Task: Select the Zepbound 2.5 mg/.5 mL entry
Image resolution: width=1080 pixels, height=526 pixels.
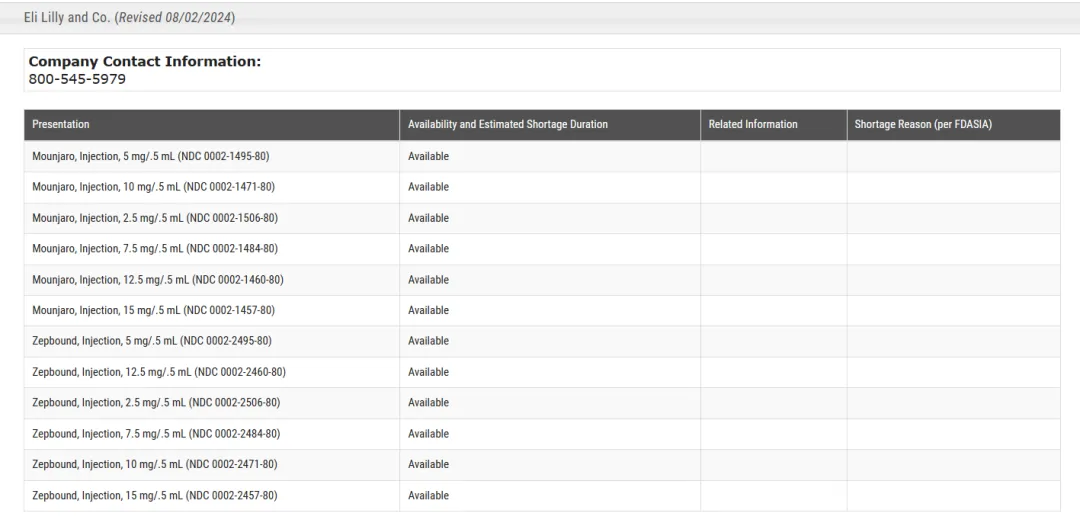Action: point(156,403)
